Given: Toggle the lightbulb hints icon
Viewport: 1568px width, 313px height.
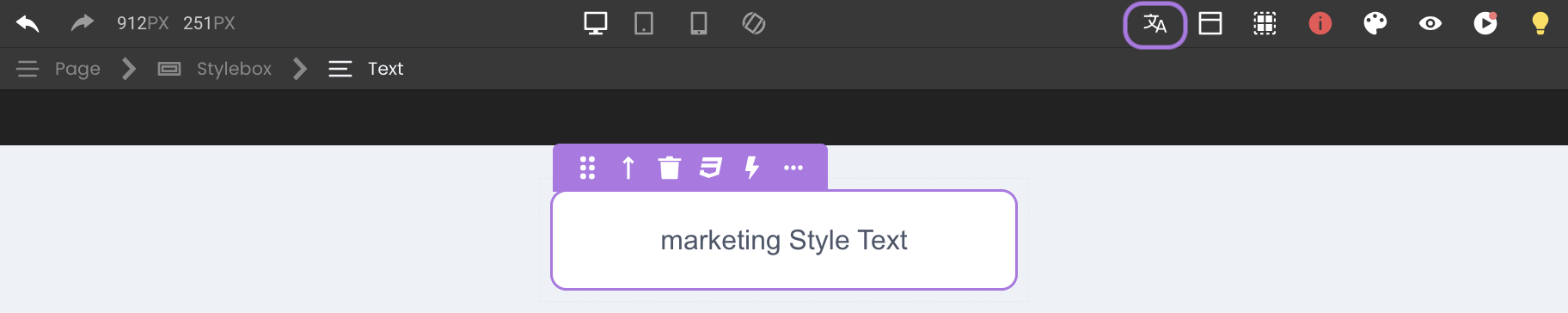Looking at the screenshot, I should pyautogui.click(x=1540, y=23).
